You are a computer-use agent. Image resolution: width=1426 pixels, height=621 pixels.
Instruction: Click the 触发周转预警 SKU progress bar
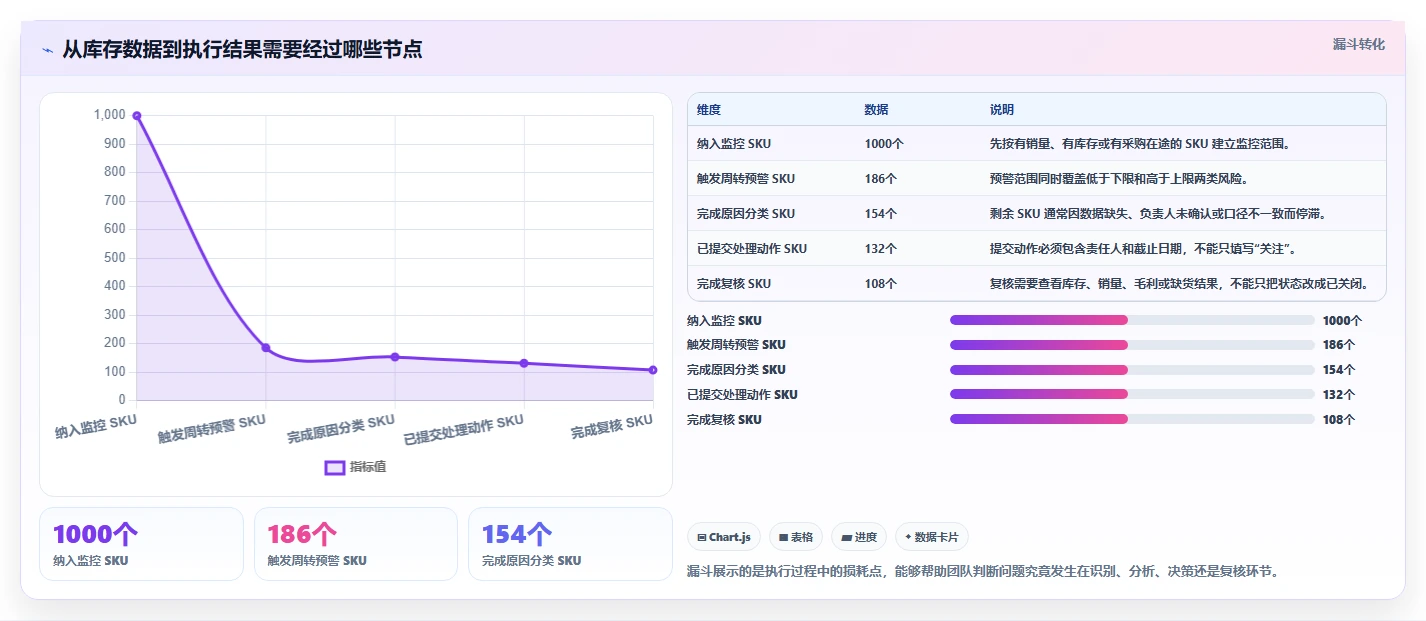(1132, 345)
